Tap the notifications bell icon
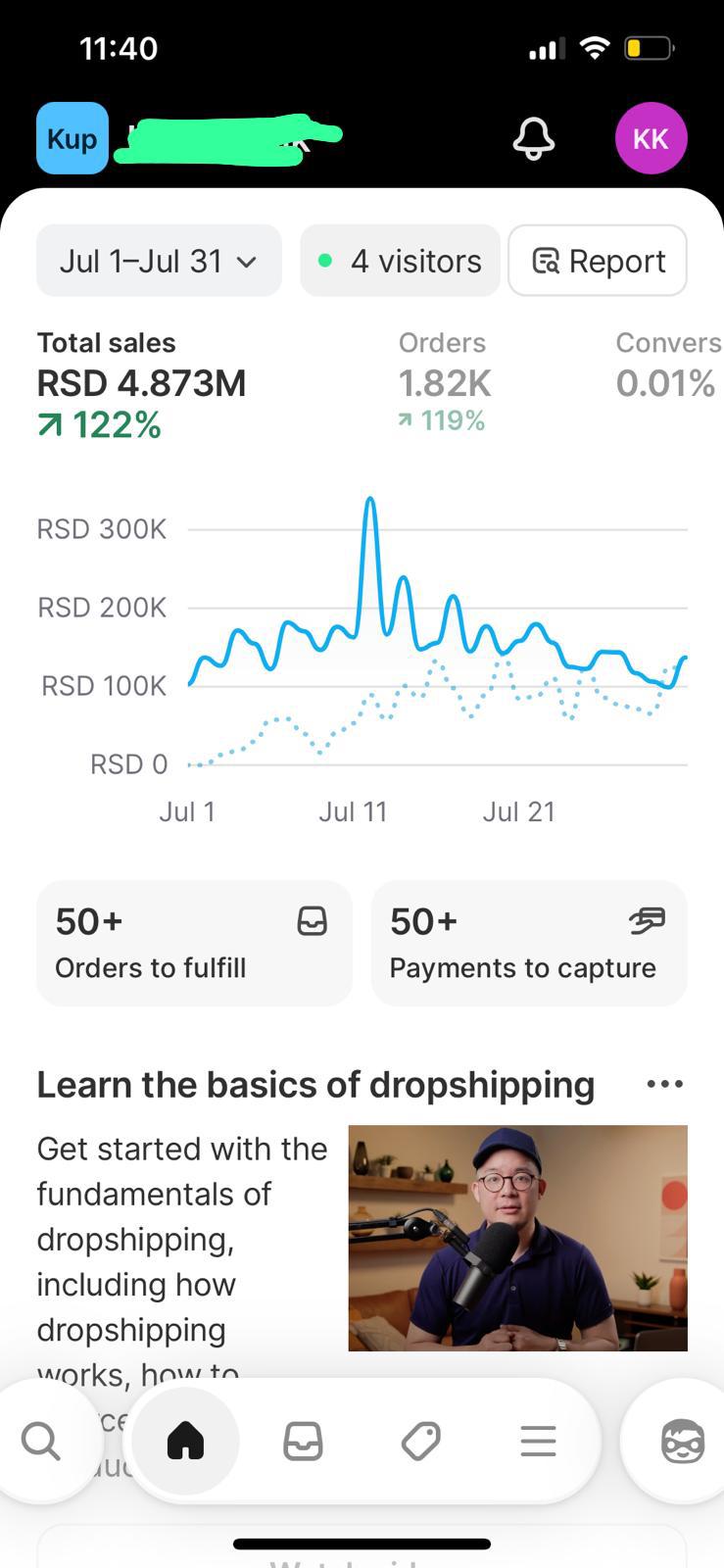Screen dimensions: 724x1568 coord(534,139)
